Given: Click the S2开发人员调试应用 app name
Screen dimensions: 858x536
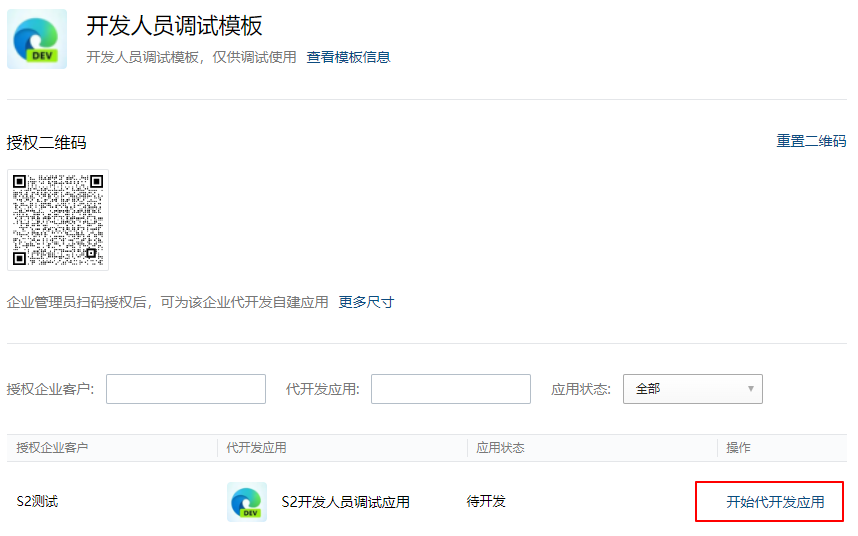Looking at the screenshot, I should tap(345, 502).
